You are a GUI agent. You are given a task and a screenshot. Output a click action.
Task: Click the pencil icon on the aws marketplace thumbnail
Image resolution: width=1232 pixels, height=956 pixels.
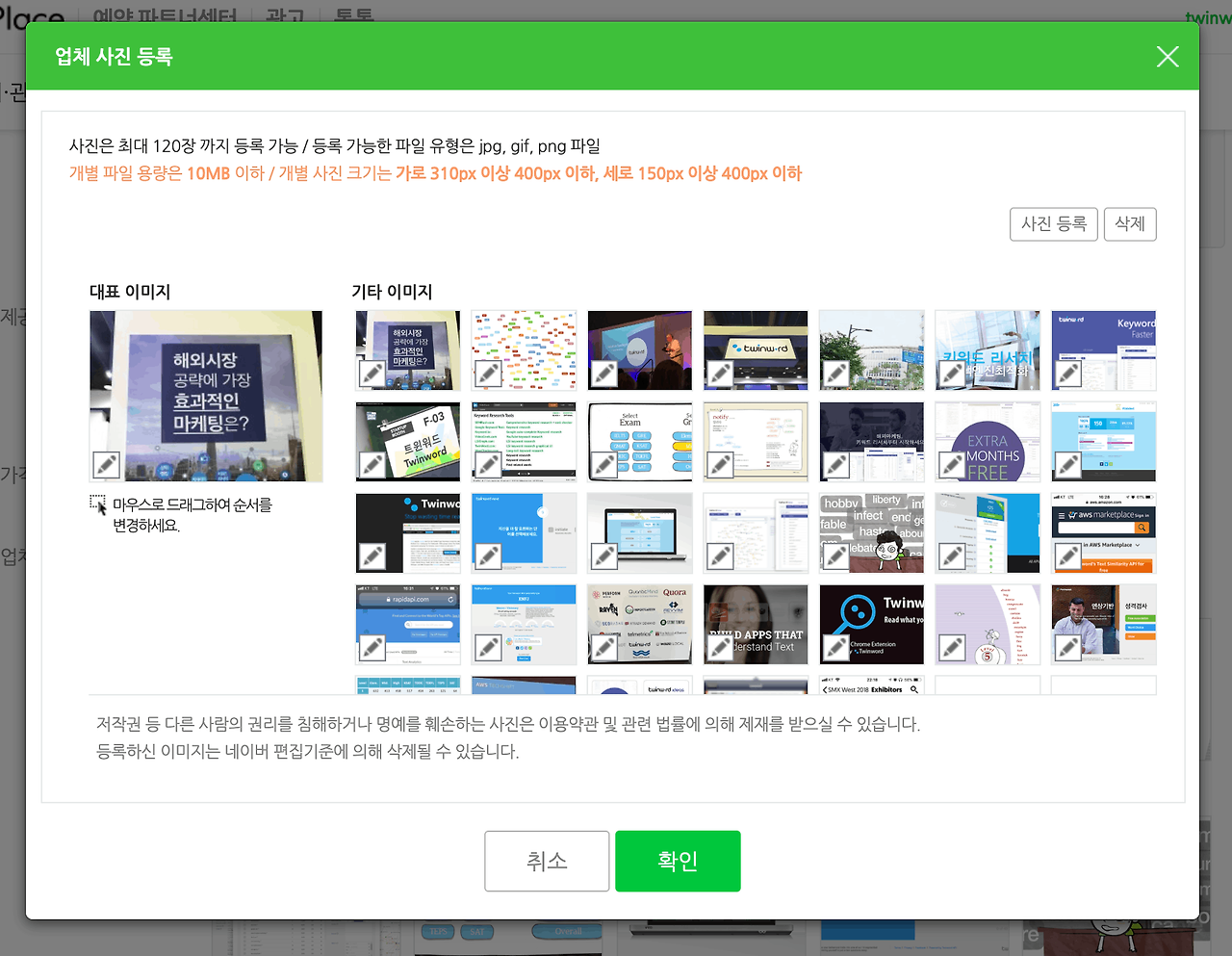point(1067,556)
